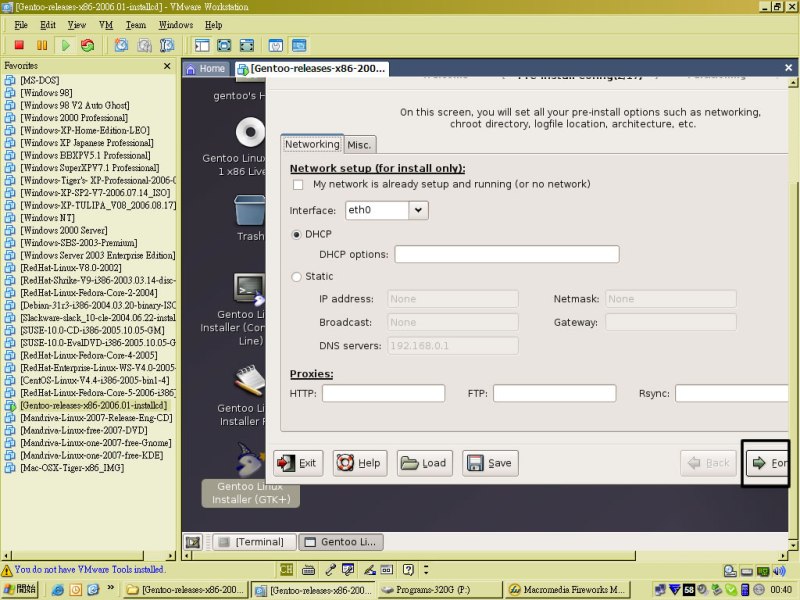Click the Reset VM toolbar icon
The image size is (800, 600).
[x=88, y=45]
